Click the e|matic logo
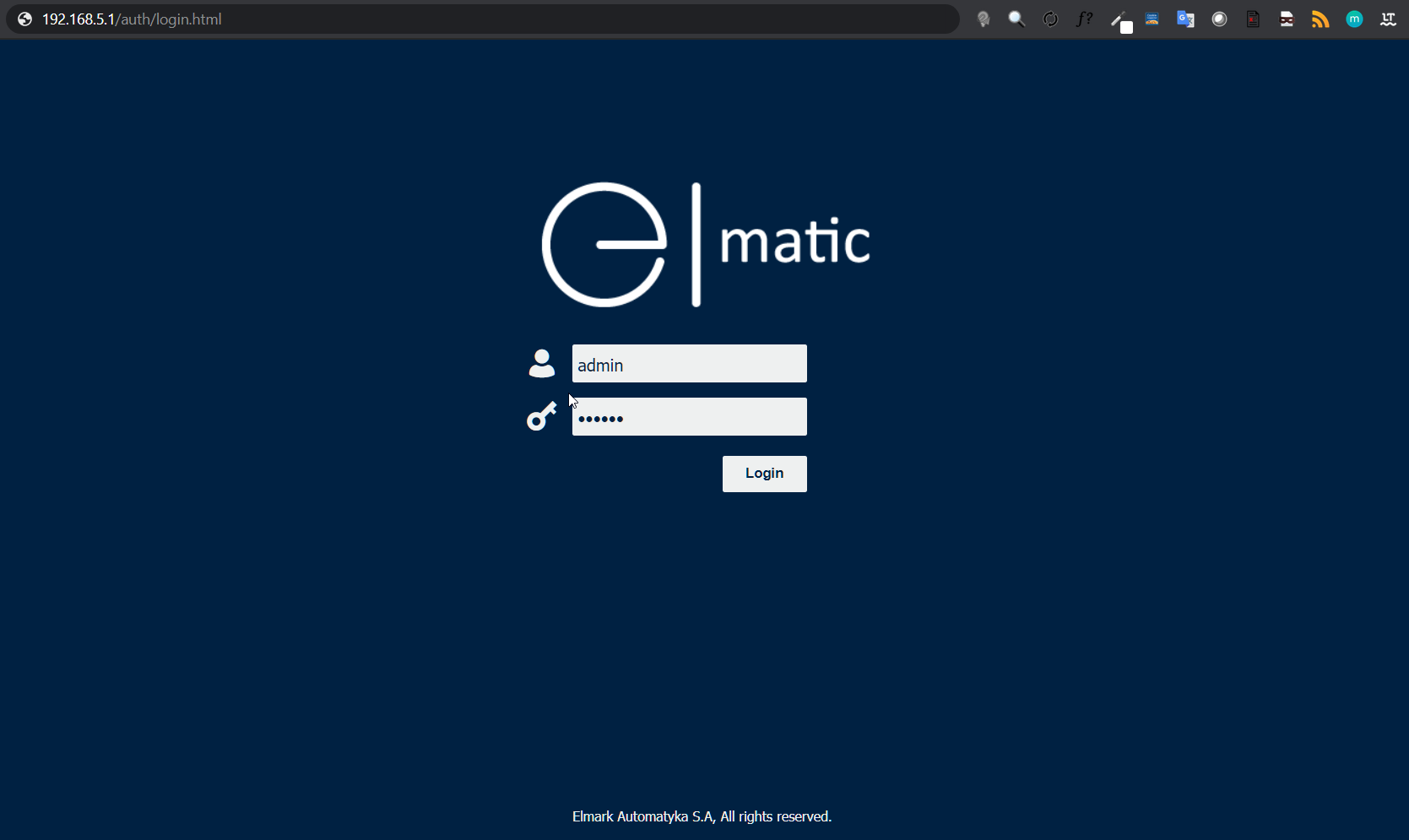The height and width of the screenshot is (840, 1409). pyautogui.click(x=706, y=244)
